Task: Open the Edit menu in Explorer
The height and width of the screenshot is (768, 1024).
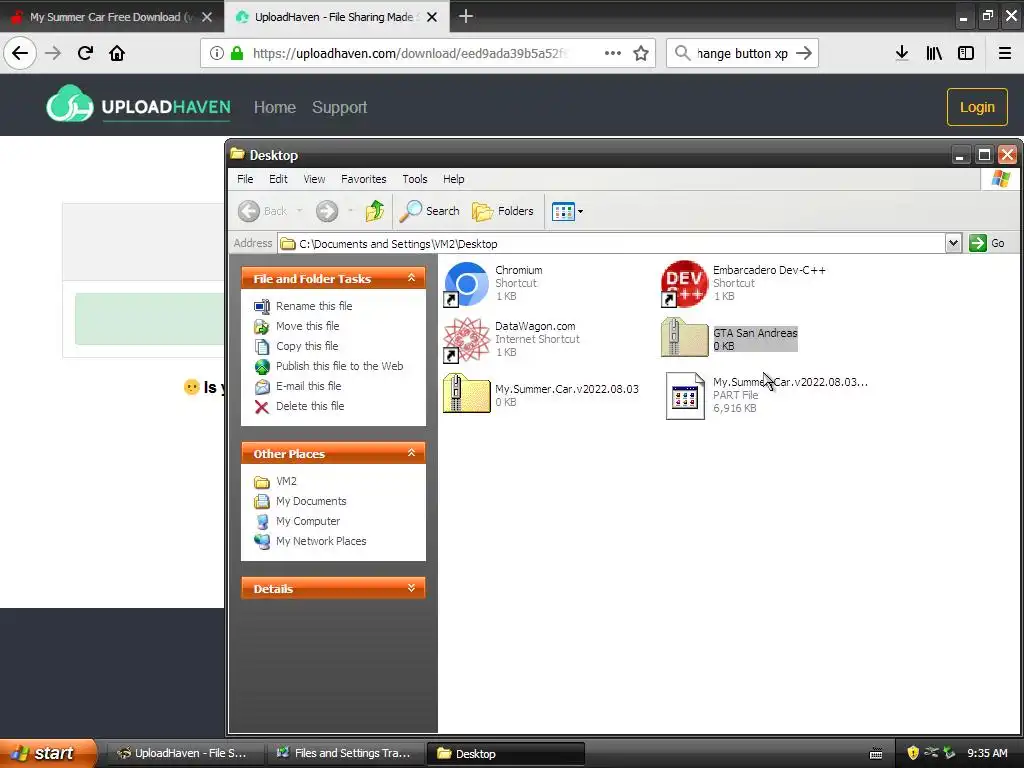Action: [278, 179]
